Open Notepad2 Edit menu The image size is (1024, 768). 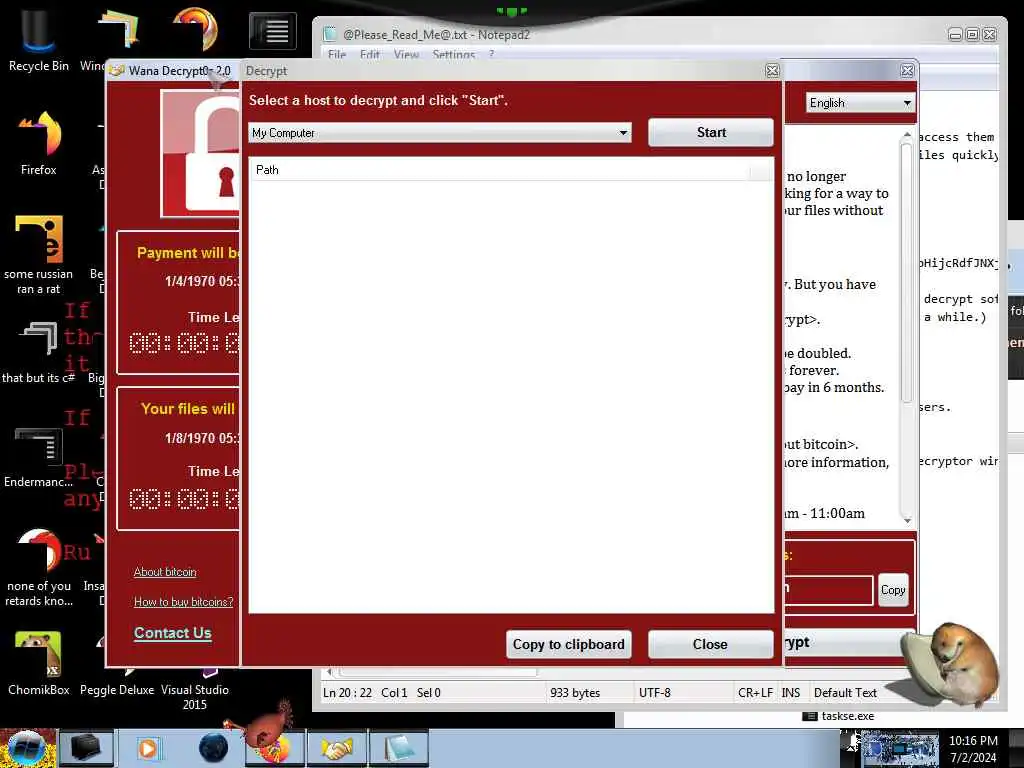pyautogui.click(x=370, y=55)
